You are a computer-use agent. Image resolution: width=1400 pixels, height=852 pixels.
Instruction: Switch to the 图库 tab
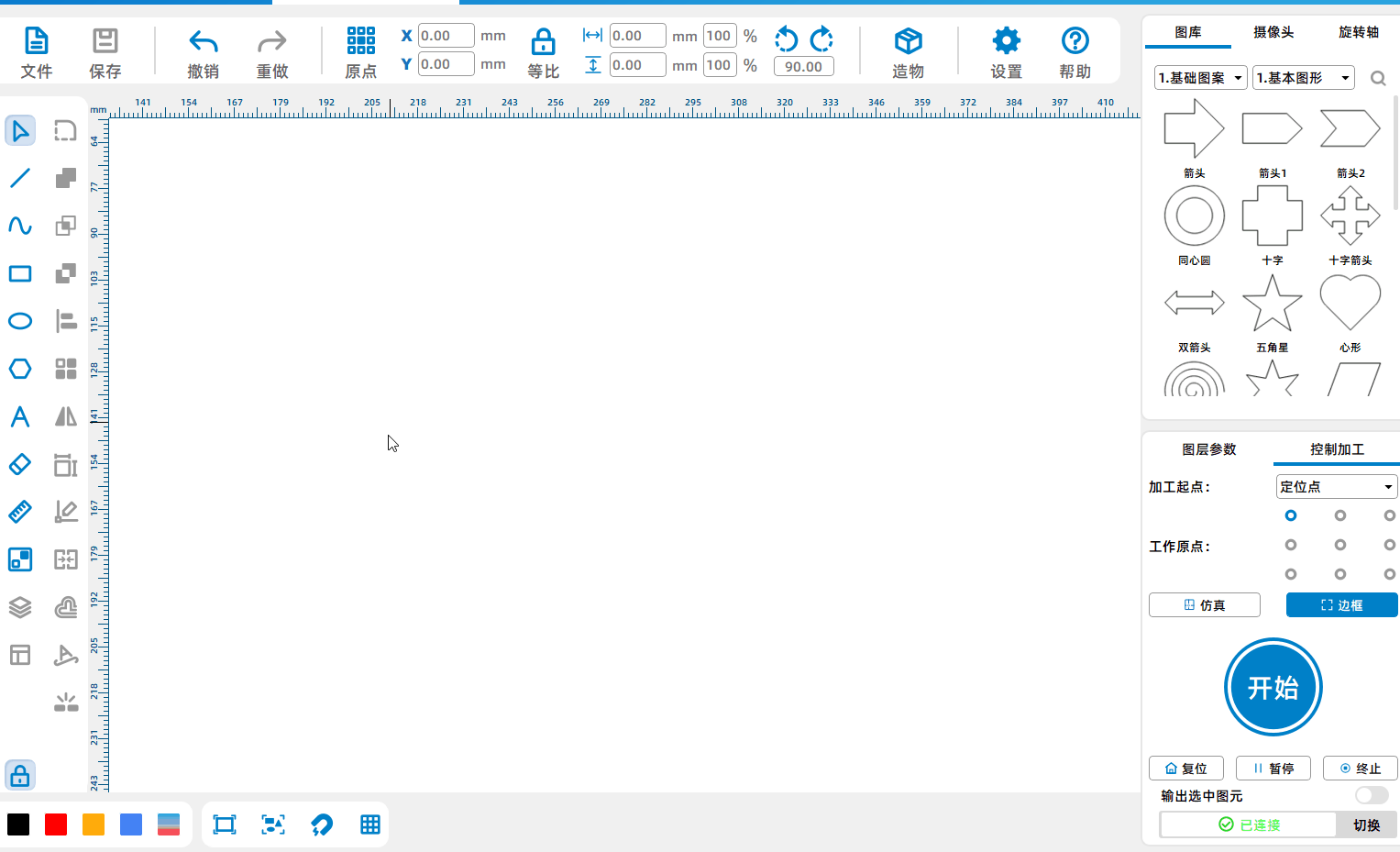click(x=1188, y=32)
